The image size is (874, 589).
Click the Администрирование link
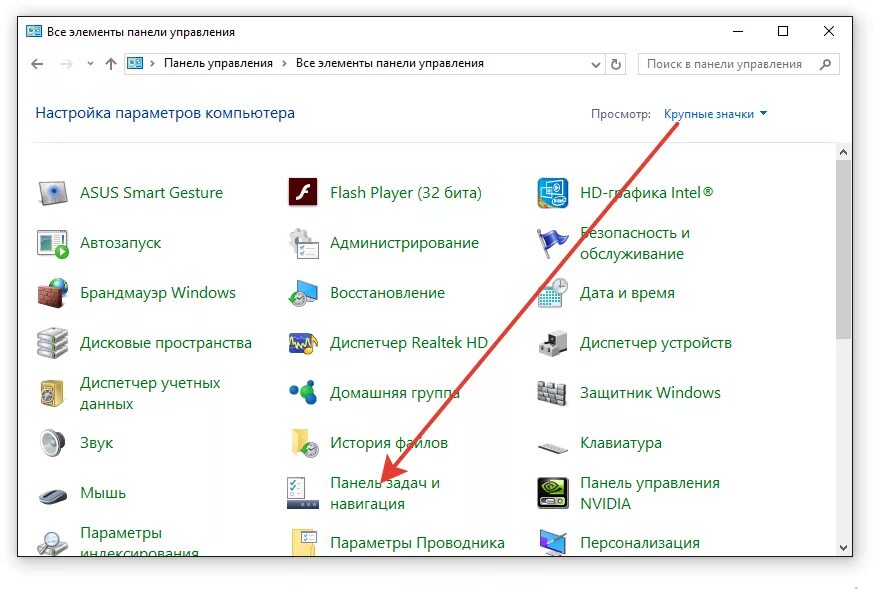pyautogui.click(x=404, y=243)
